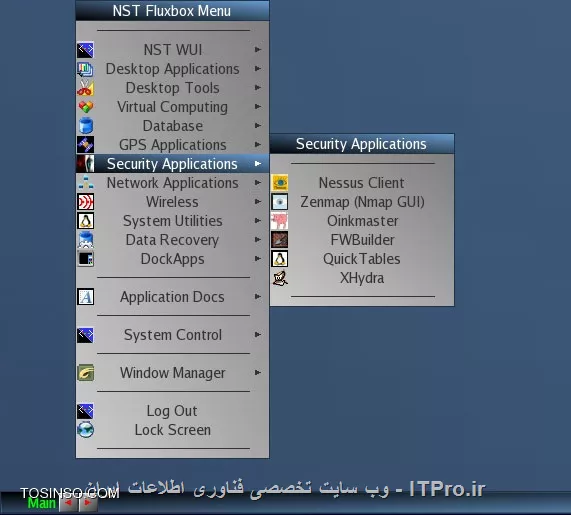Click the Desktop Tools scissors icon
The width and height of the screenshot is (571, 515).
pyautogui.click(x=86, y=88)
